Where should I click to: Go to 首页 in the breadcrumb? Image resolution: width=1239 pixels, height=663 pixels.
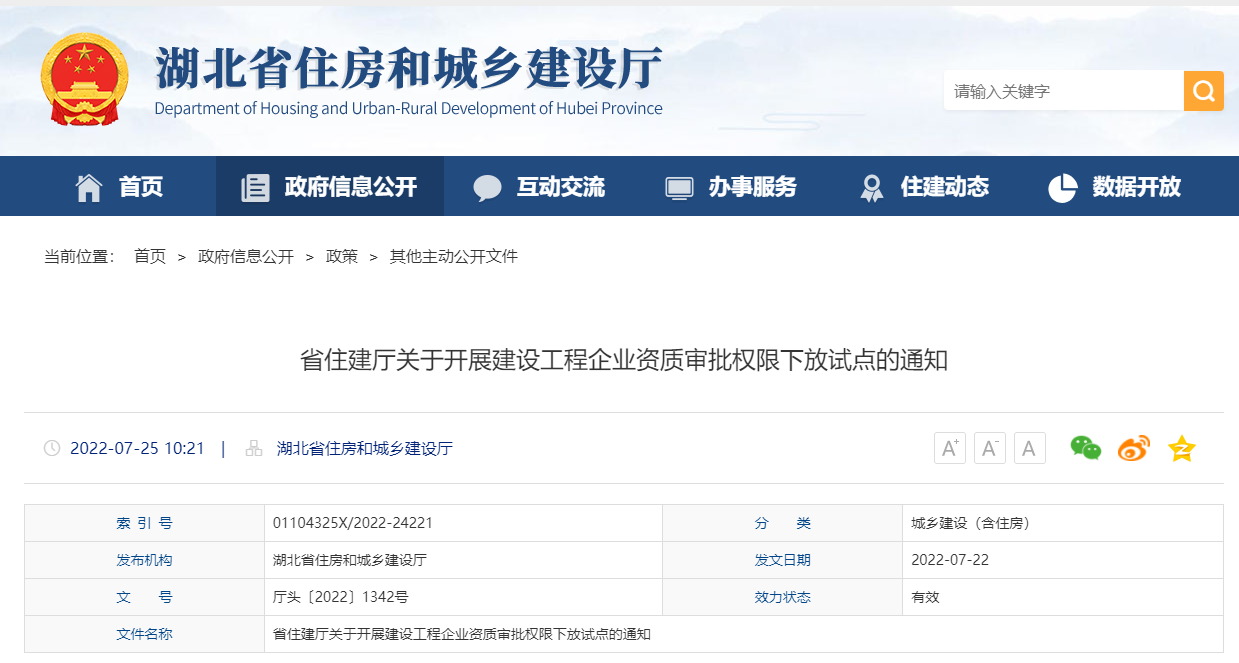coord(150,256)
